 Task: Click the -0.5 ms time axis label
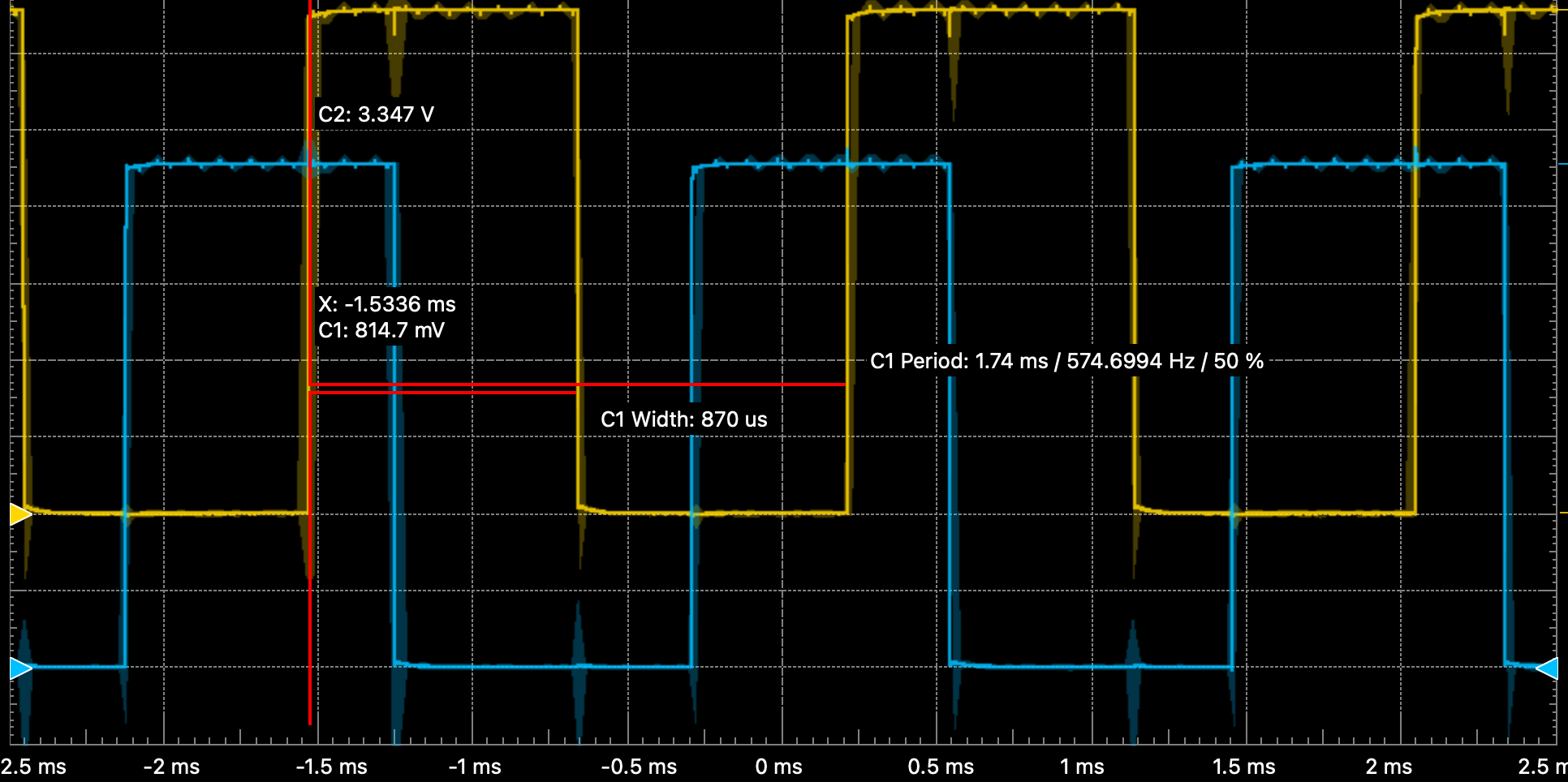coord(639,767)
